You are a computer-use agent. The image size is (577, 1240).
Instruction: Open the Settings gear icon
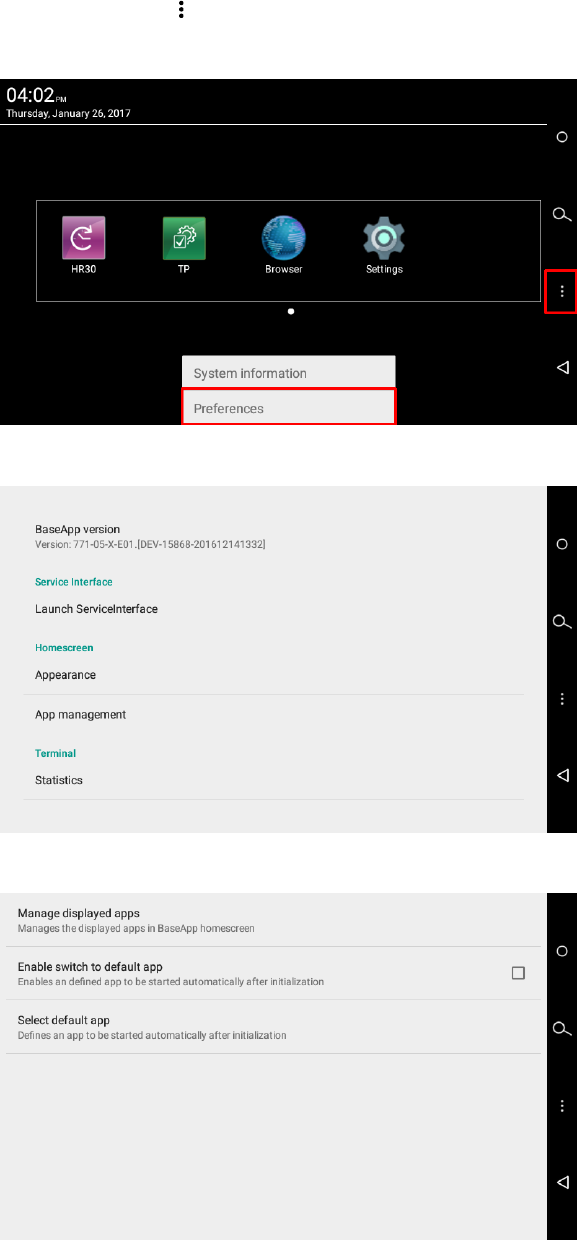384,238
